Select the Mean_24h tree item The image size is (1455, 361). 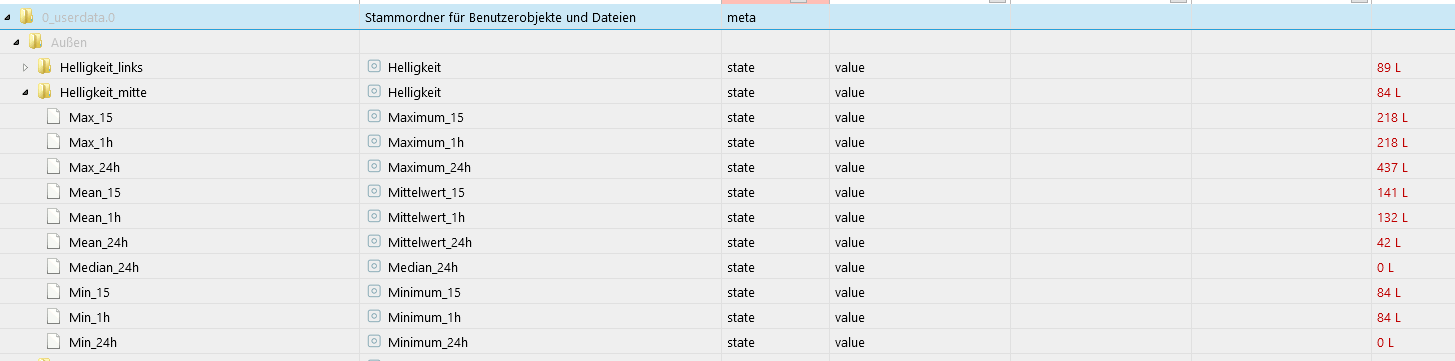click(98, 242)
